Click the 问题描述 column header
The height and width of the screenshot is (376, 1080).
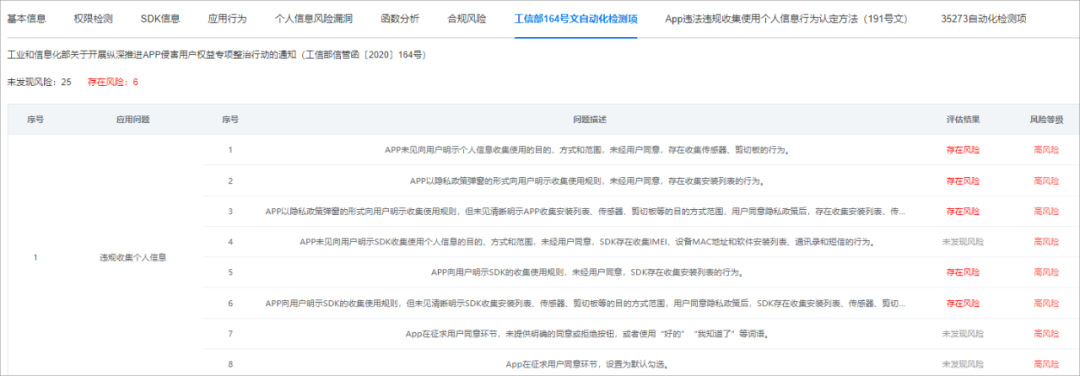(x=590, y=119)
